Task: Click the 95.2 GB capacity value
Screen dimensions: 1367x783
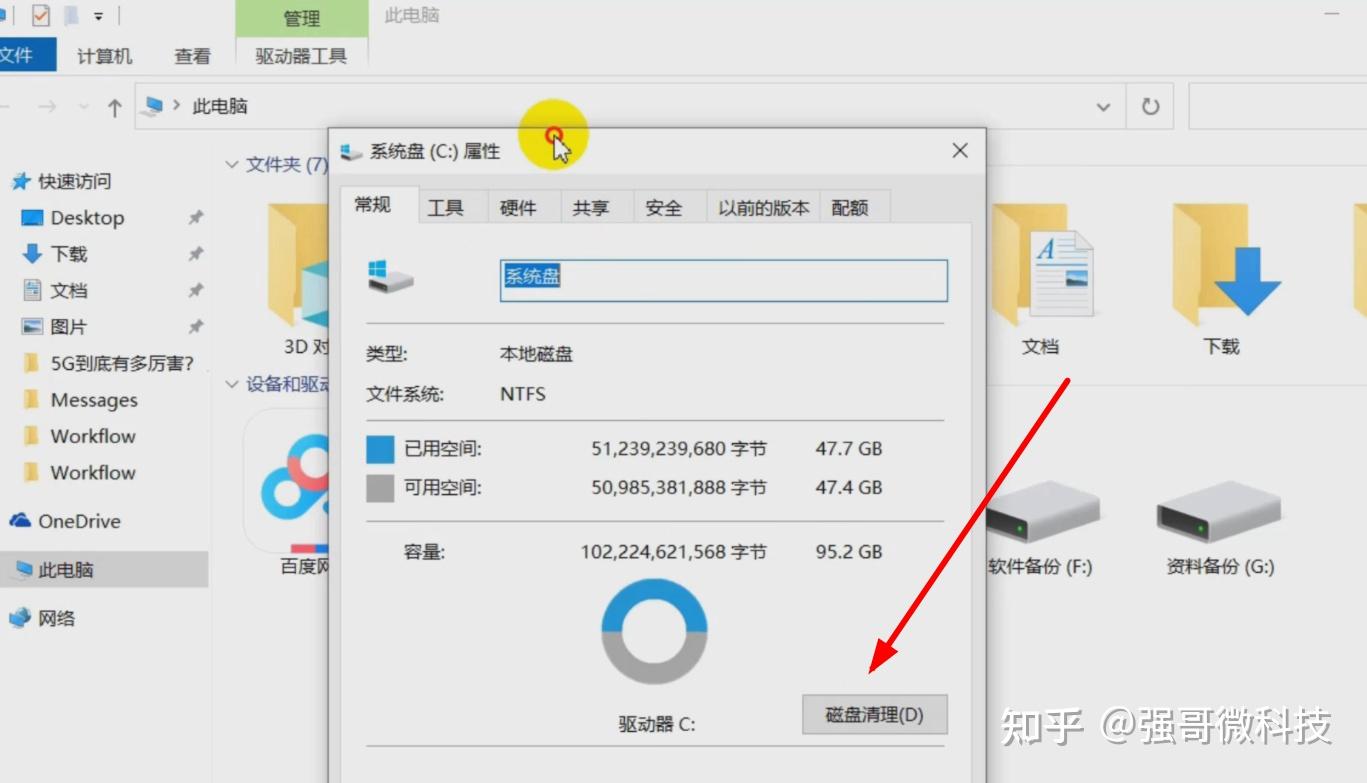Action: (x=849, y=551)
